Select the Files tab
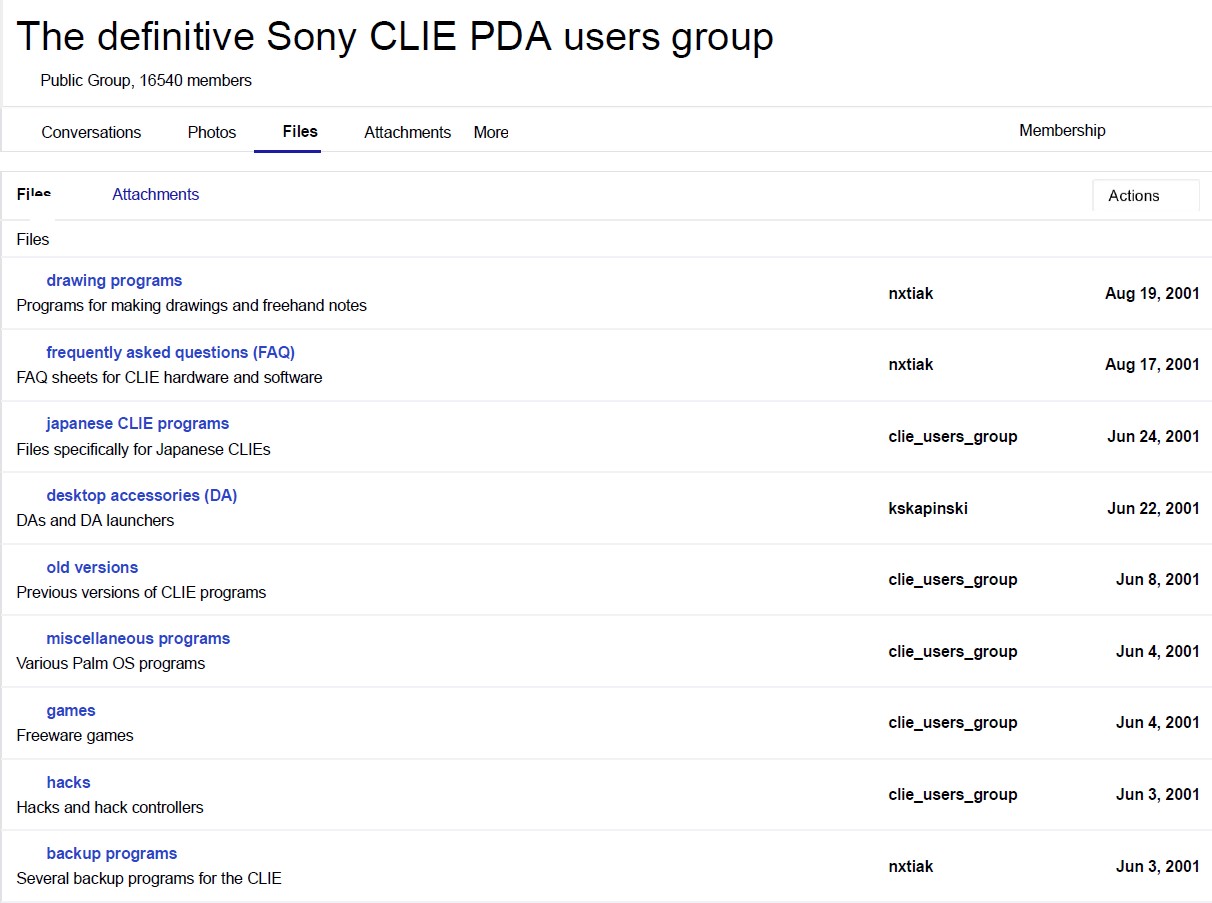The height and width of the screenshot is (903, 1212). (x=299, y=131)
